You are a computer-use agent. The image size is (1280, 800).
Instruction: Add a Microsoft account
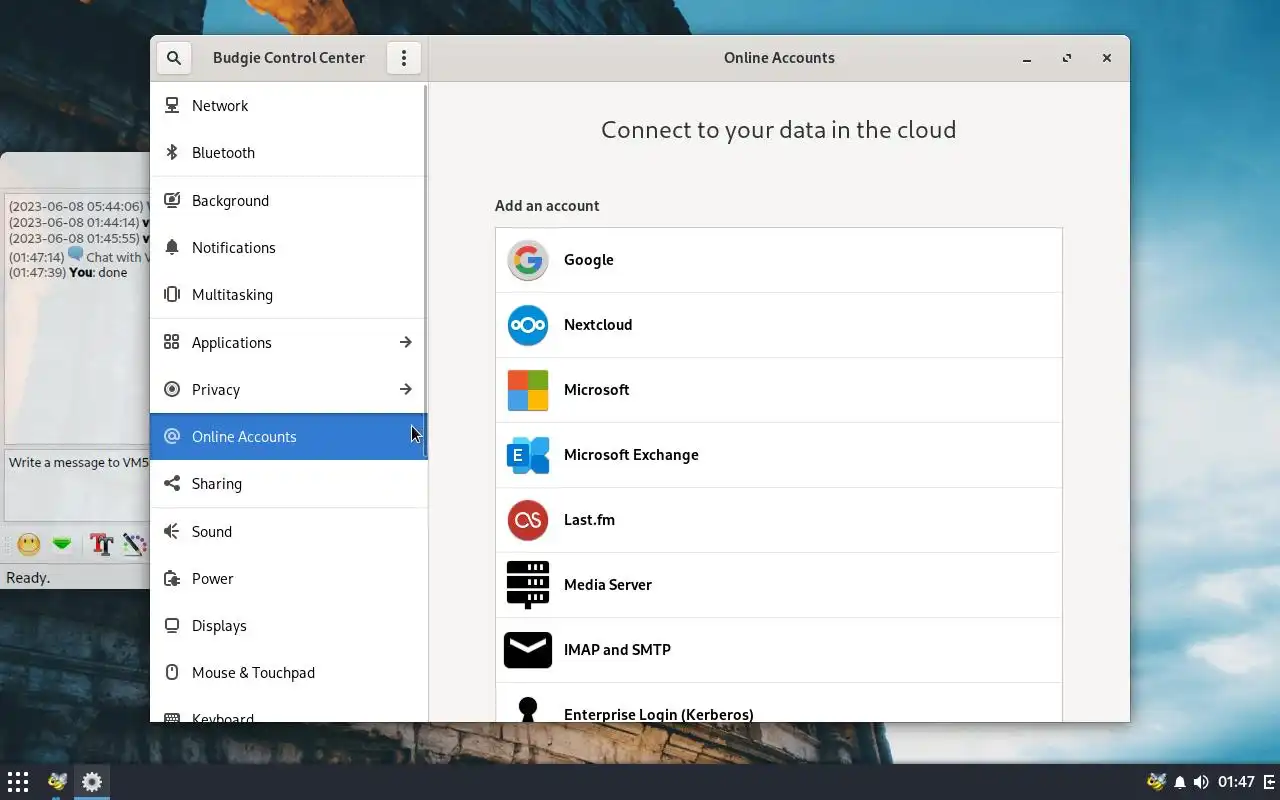pos(779,390)
